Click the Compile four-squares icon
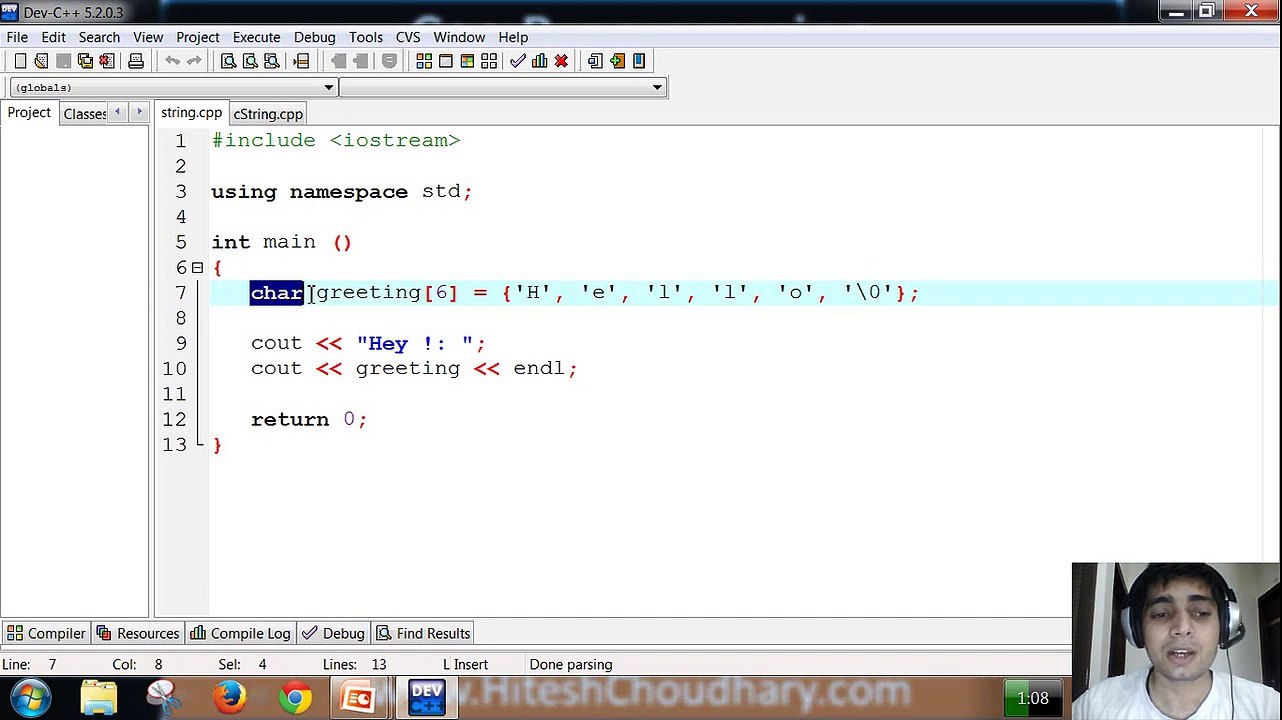Viewport: 1282px width, 720px height. [424, 61]
